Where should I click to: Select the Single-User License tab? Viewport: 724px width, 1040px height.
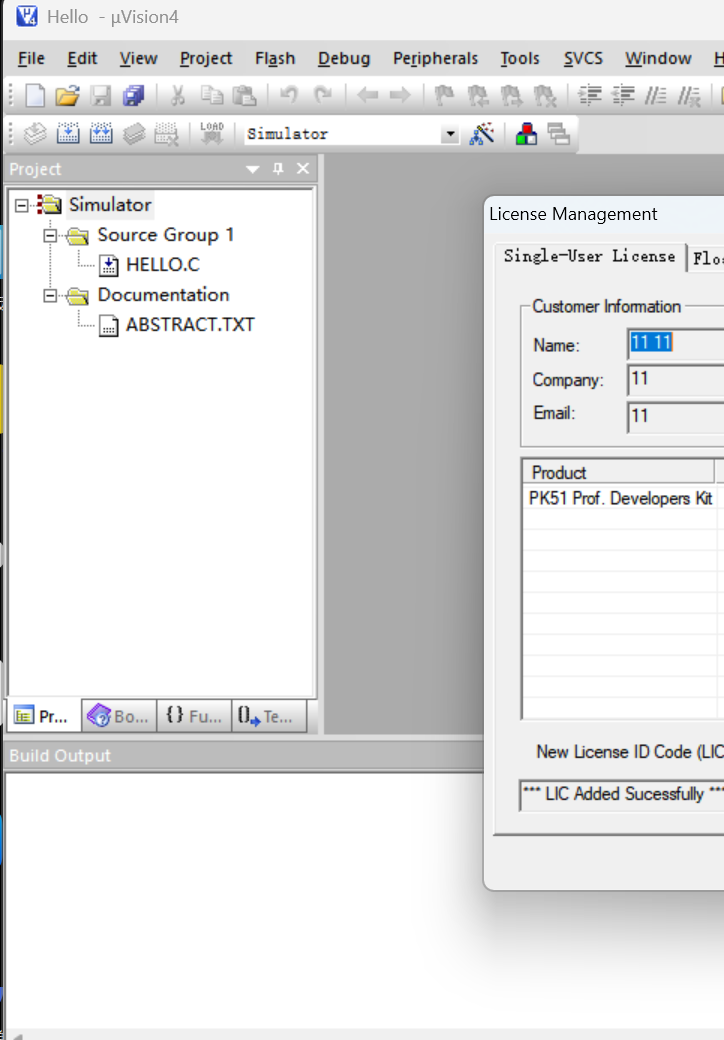click(x=589, y=256)
